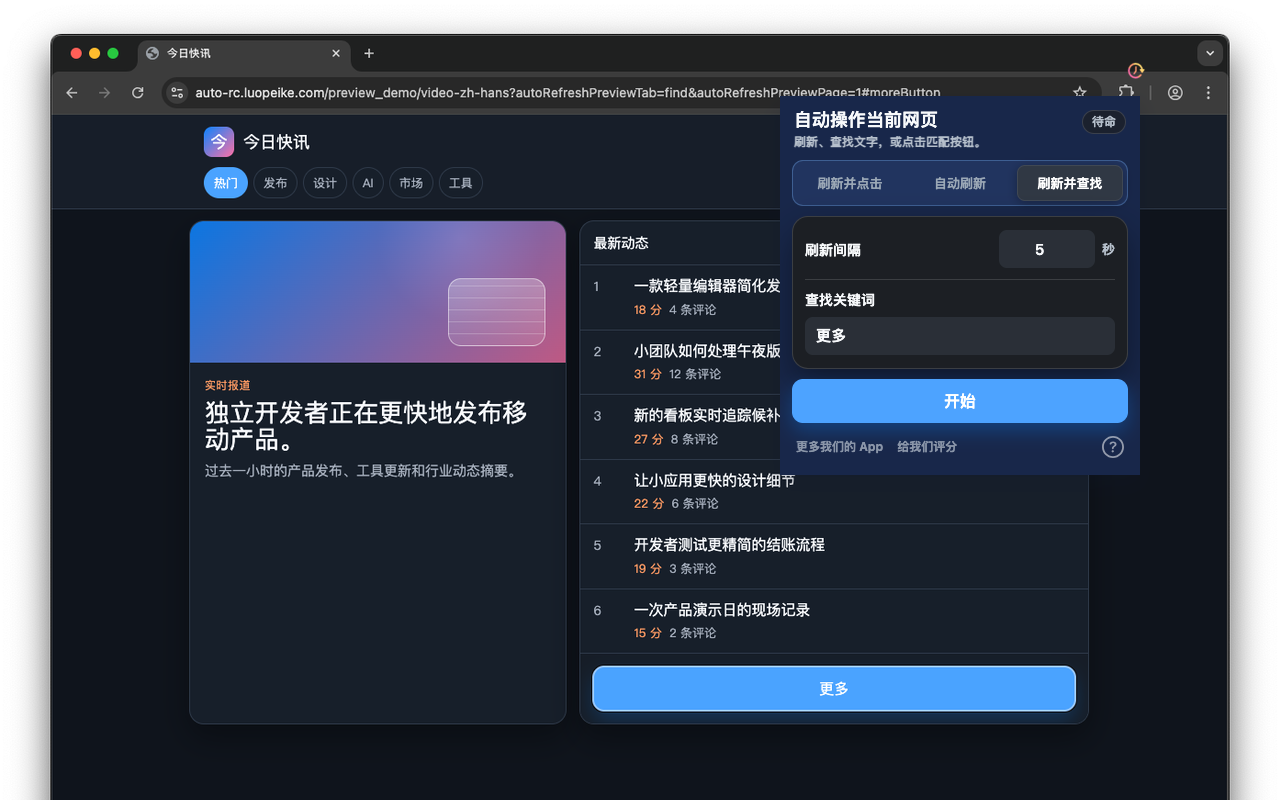Click the 2 条评论 comments text
Screen dimensions: 1280x800
(693, 633)
